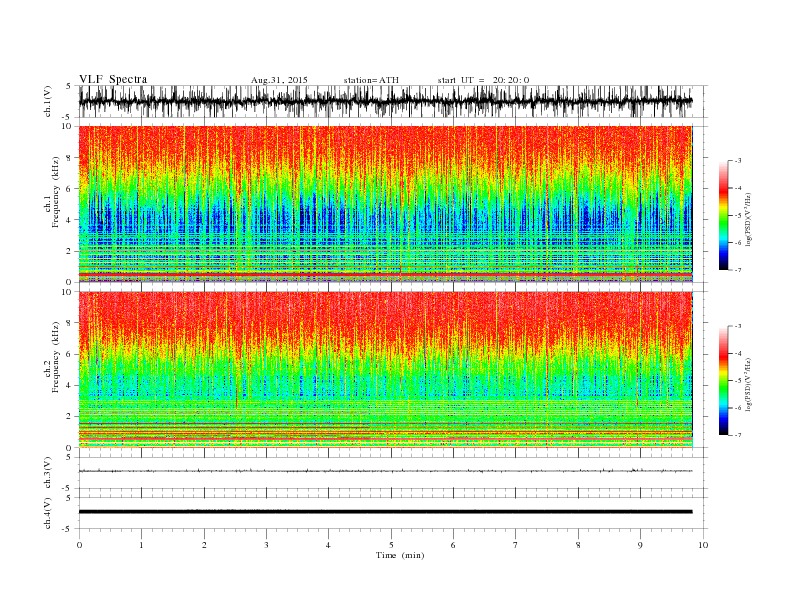Click the "8" kHz tick on ch.1 frequency axis
This screenshot has width=792, height=612.
(70, 158)
